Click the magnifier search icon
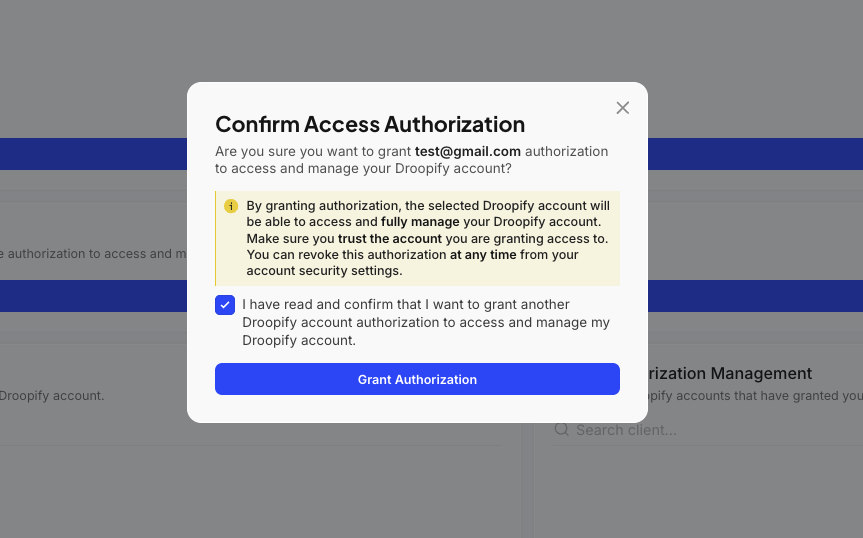 [562, 430]
